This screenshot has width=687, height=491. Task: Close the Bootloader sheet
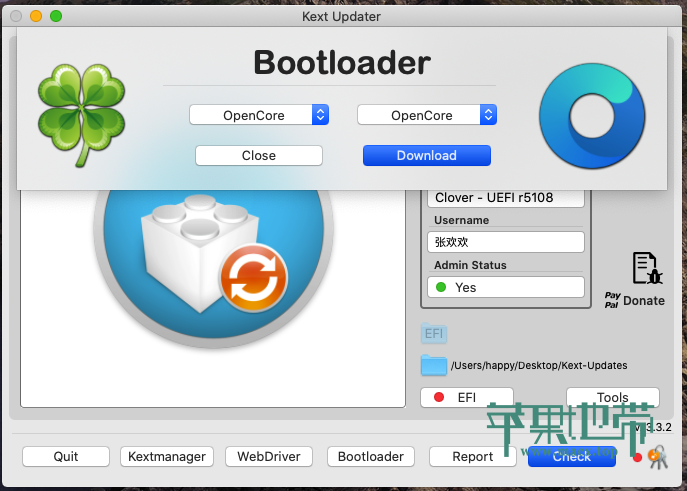click(259, 155)
